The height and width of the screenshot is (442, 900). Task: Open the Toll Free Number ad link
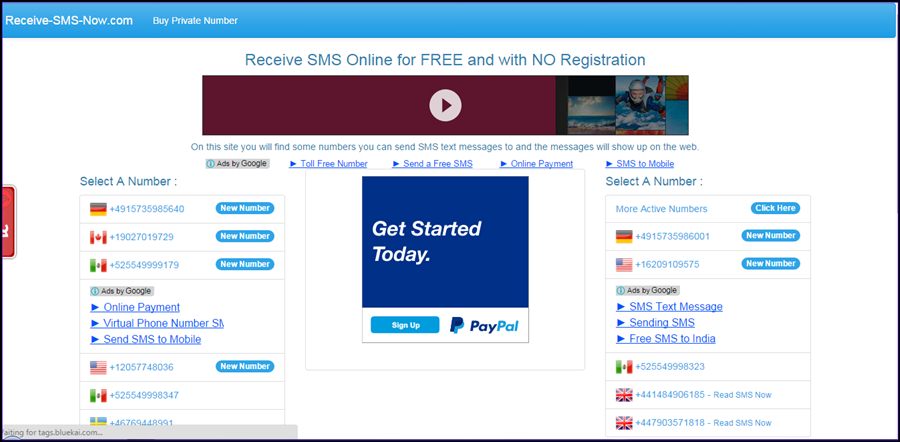tap(328, 164)
